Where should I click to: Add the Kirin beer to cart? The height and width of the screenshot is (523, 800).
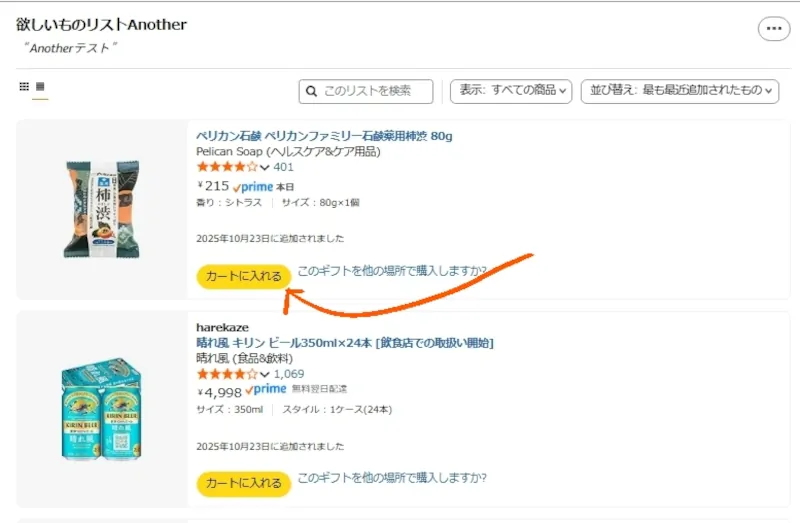(243, 484)
